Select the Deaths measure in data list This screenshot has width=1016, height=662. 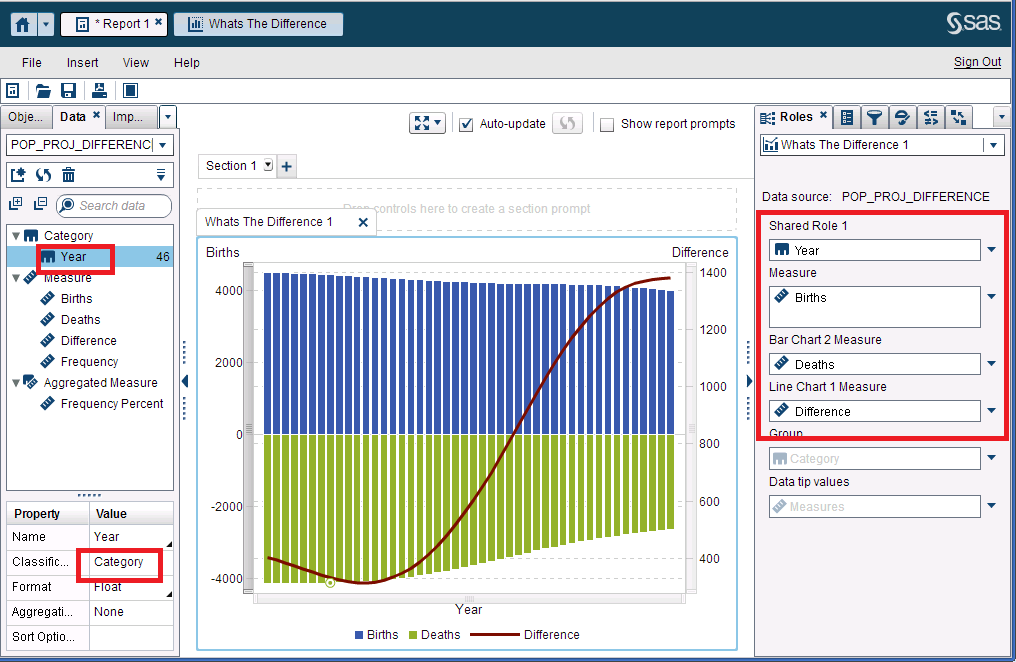[80, 320]
